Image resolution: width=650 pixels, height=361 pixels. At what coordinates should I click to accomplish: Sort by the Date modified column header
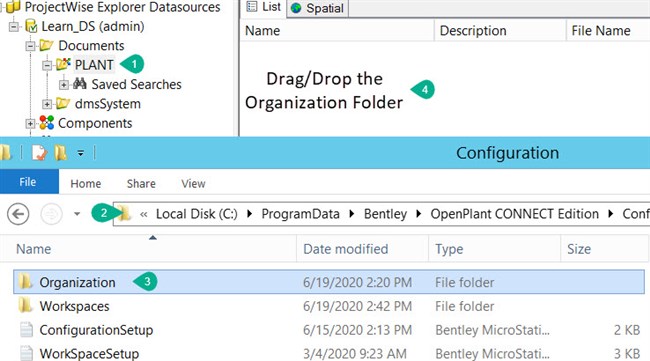pyautogui.click(x=346, y=249)
